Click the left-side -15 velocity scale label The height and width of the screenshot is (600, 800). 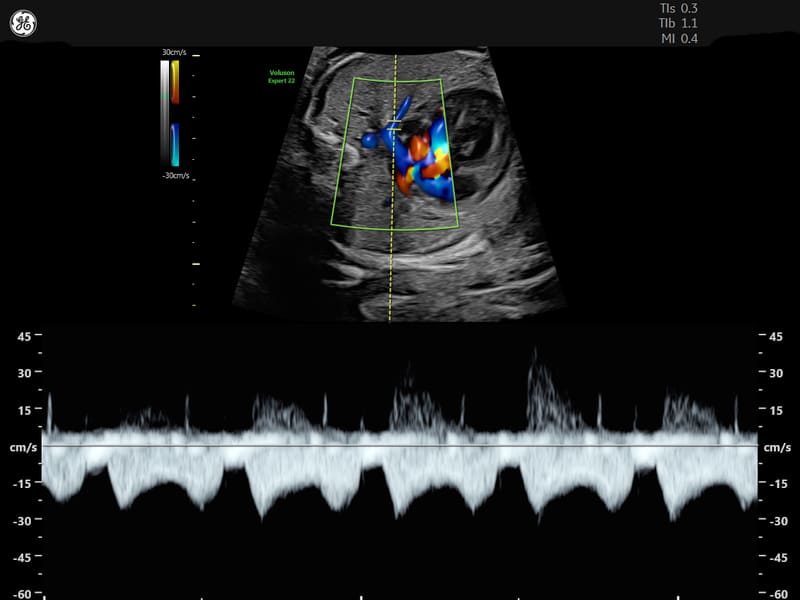[22, 484]
